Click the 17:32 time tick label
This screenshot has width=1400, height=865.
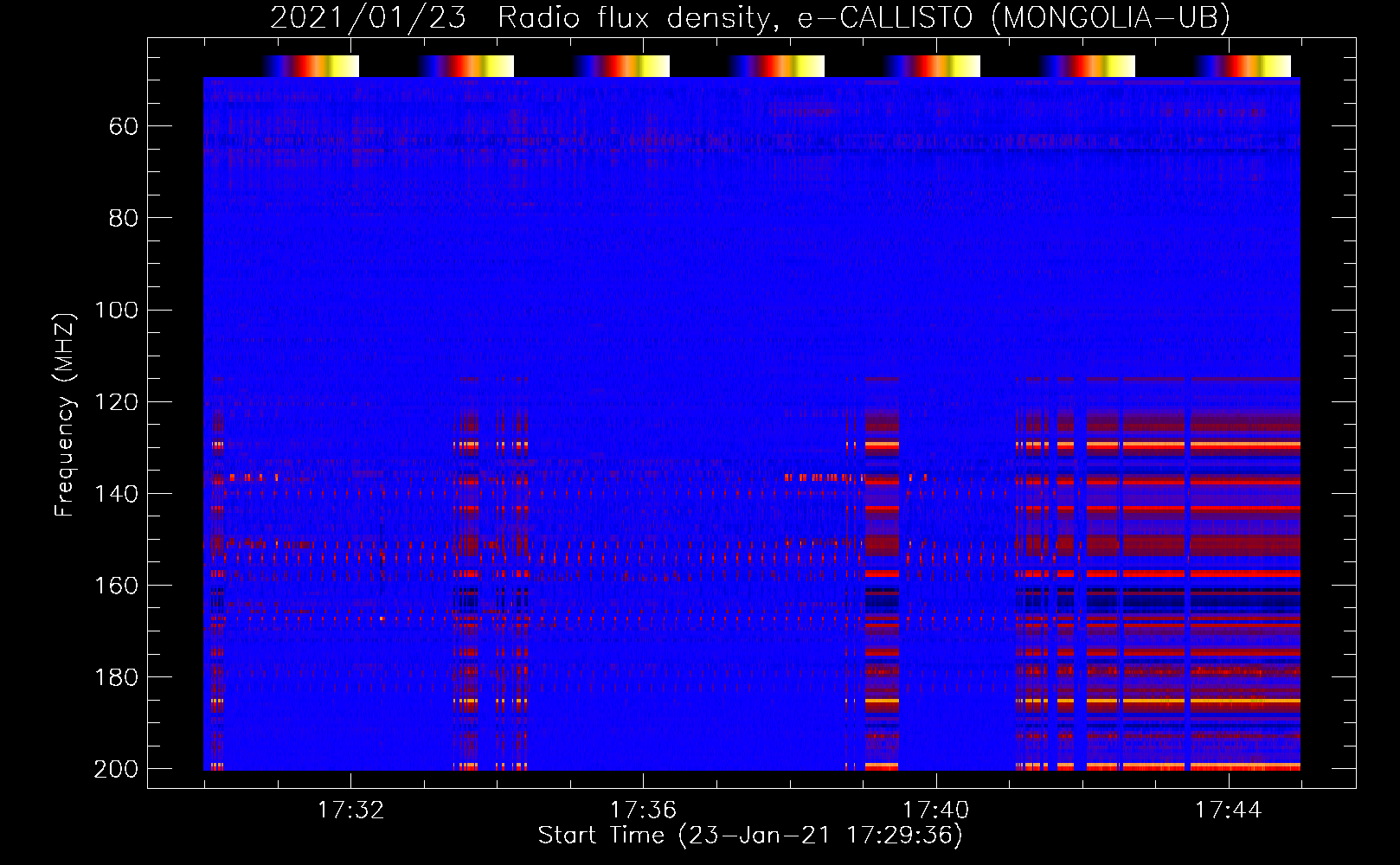point(350,811)
